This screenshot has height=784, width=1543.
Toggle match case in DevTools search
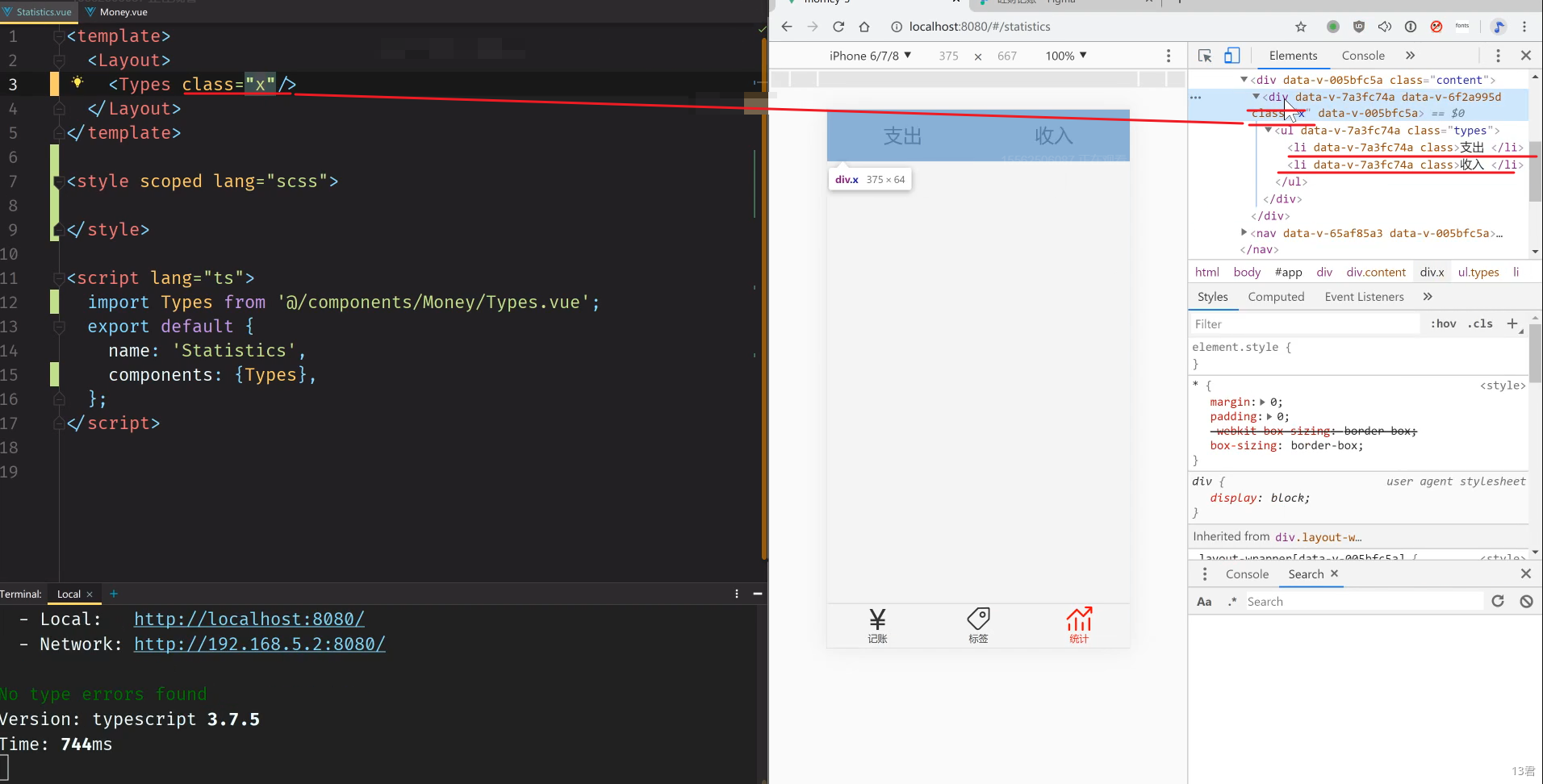(1204, 602)
